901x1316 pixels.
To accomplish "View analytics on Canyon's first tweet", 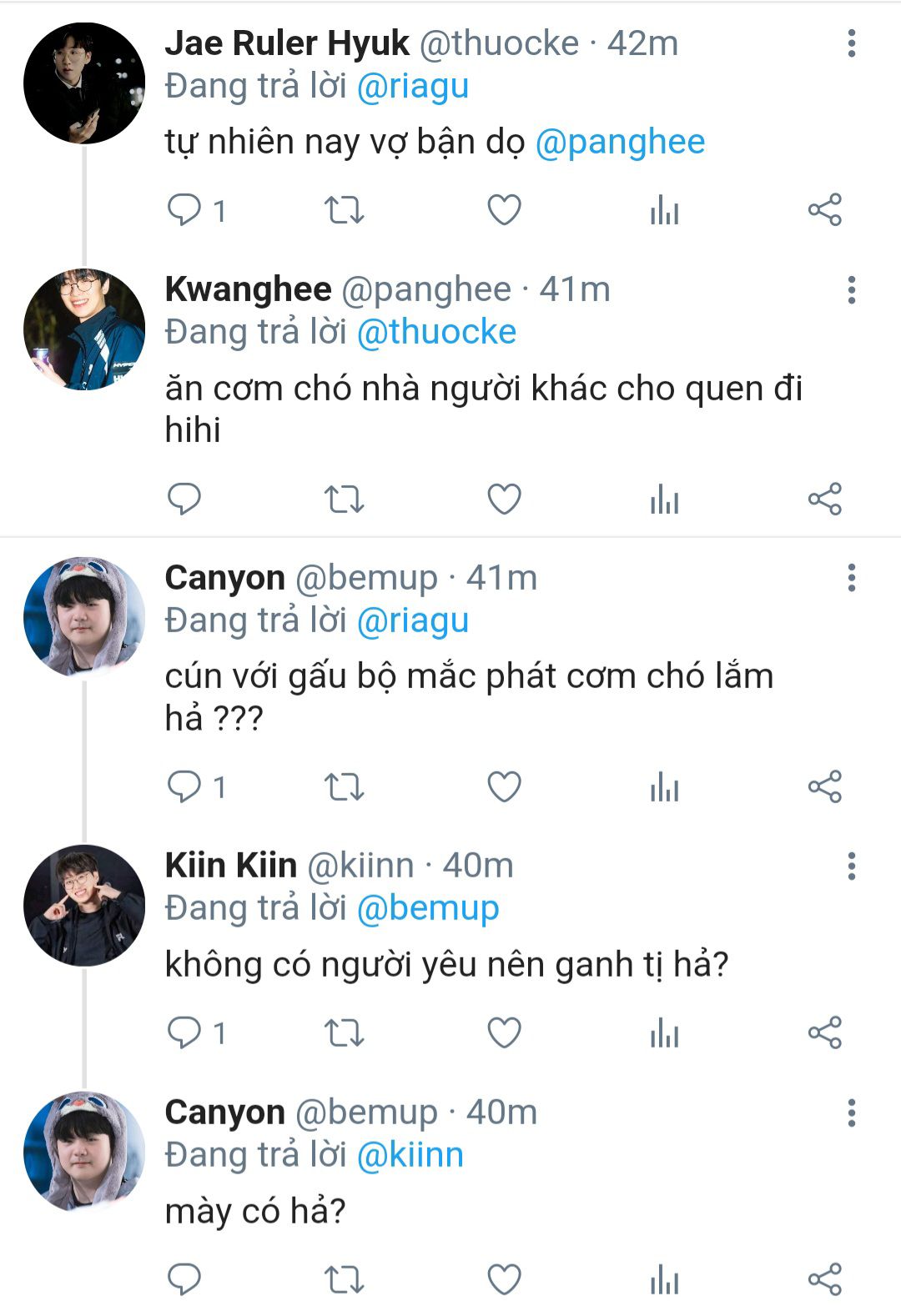I will pyautogui.click(x=664, y=787).
